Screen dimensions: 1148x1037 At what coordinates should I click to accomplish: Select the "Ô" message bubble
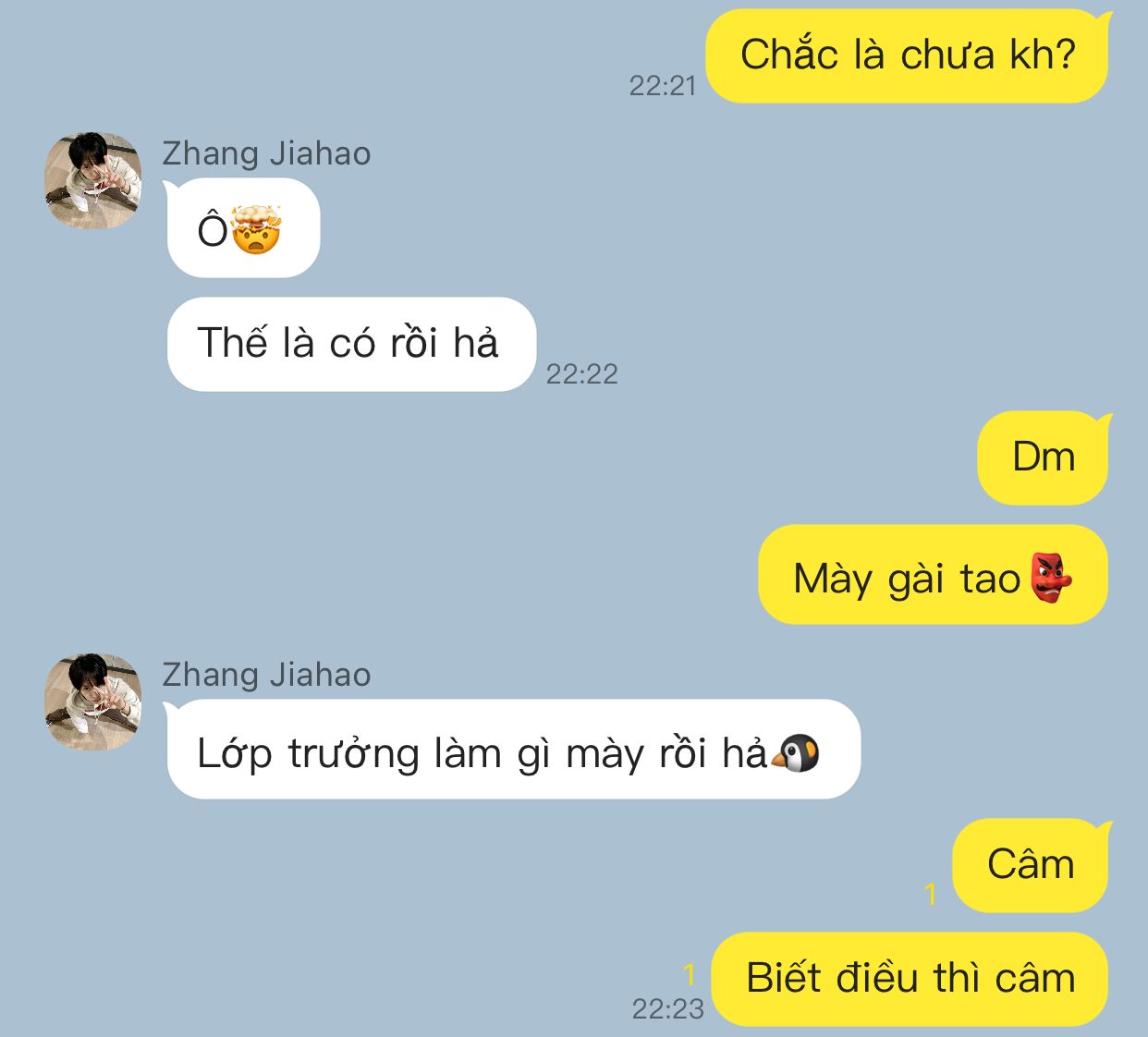pyautogui.click(x=243, y=228)
